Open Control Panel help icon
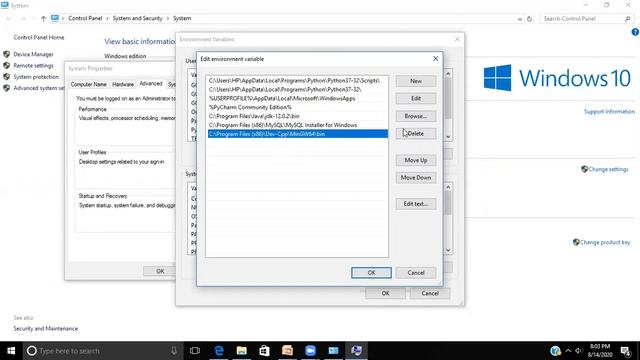The height and width of the screenshot is (360, 640). tap(635, 32)
